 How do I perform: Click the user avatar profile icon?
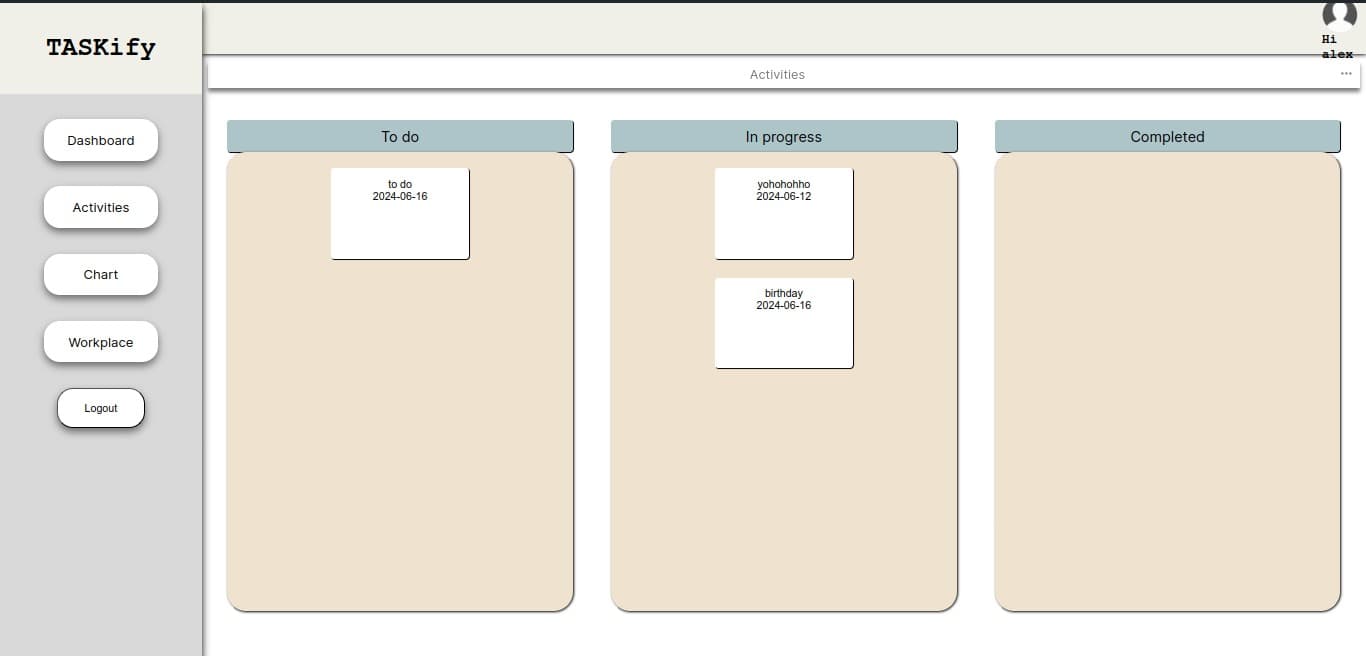[1339, 16]
